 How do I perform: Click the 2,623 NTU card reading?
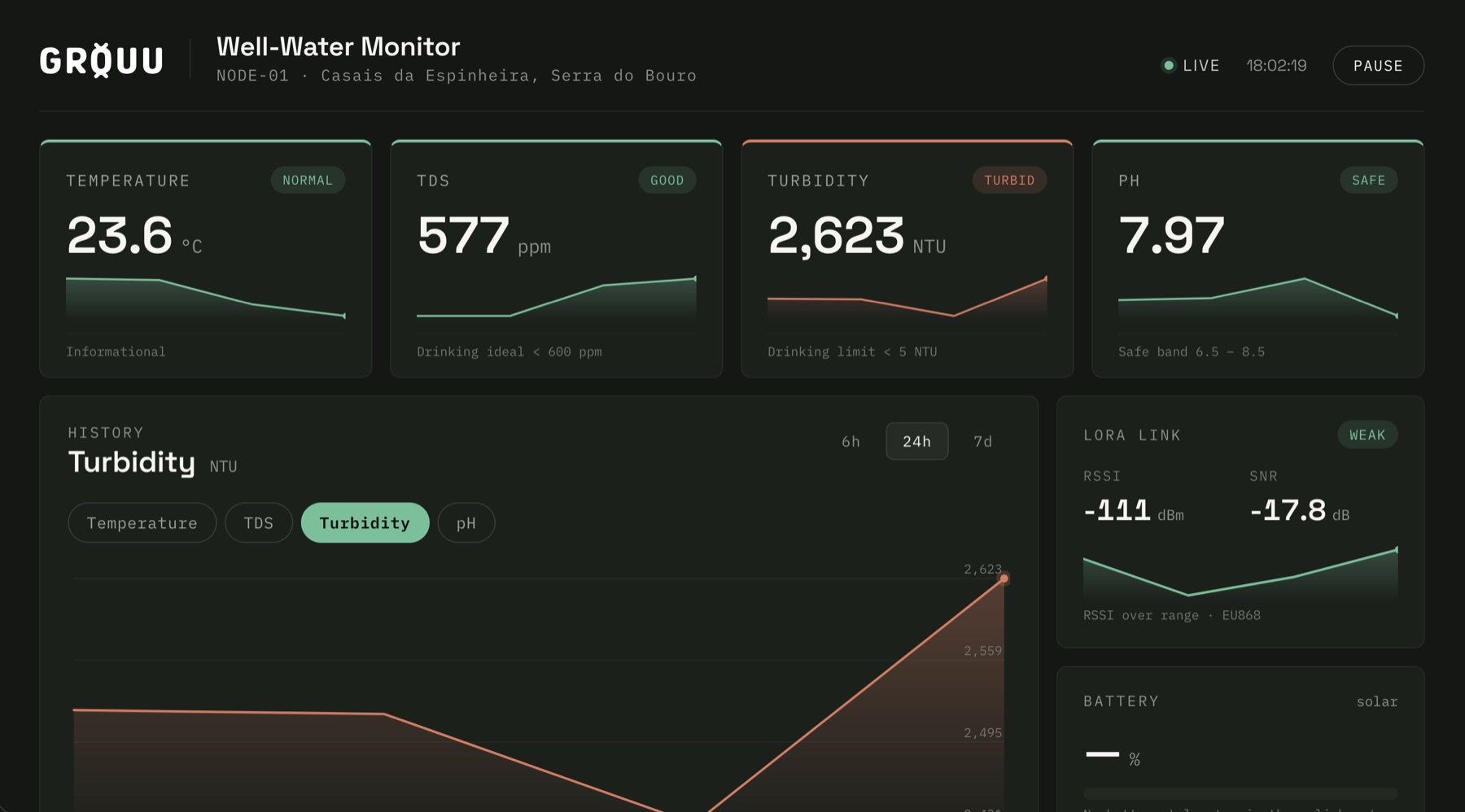coord(857,235)
